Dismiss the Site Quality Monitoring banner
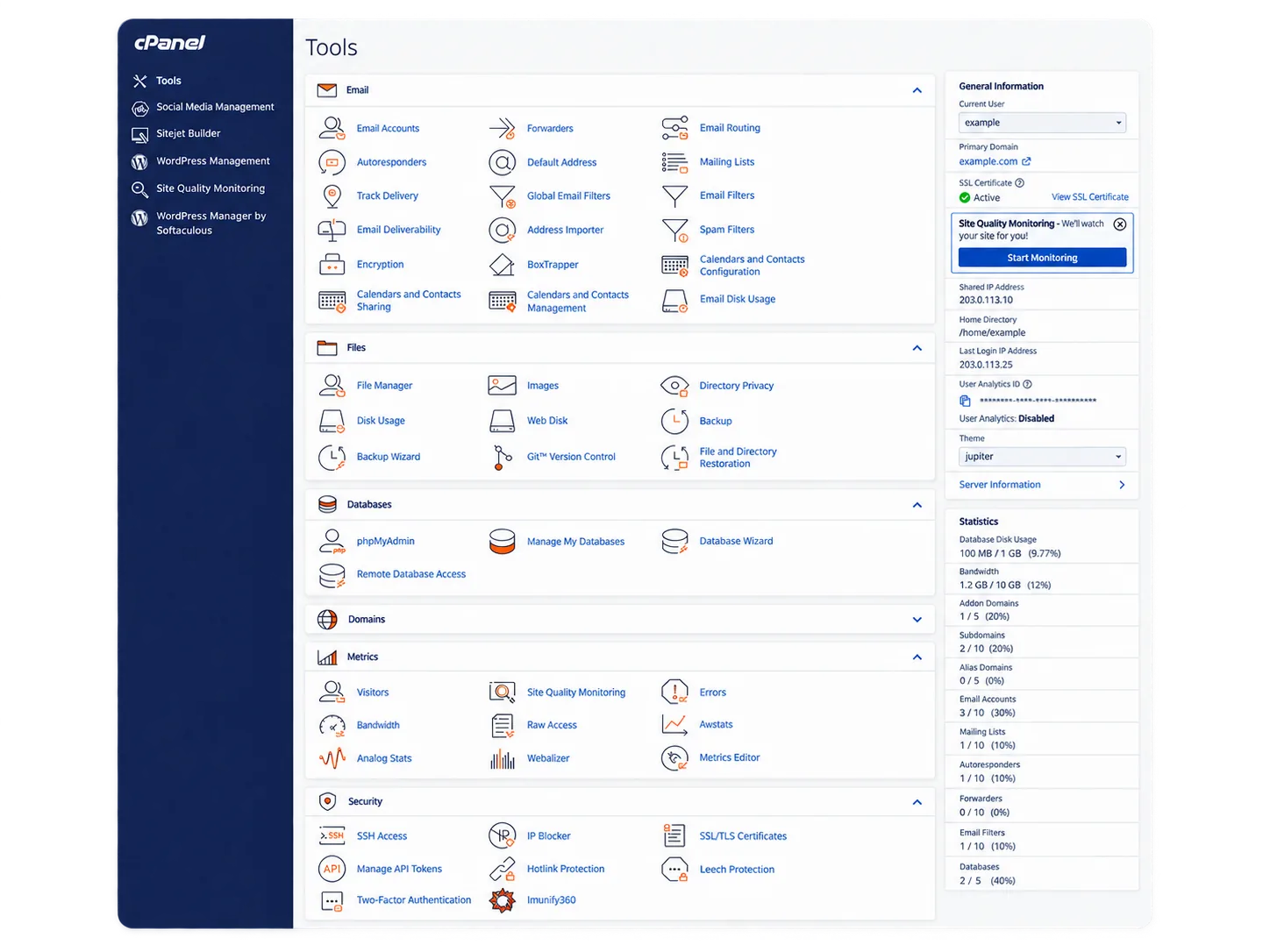 pos(1119,224)
